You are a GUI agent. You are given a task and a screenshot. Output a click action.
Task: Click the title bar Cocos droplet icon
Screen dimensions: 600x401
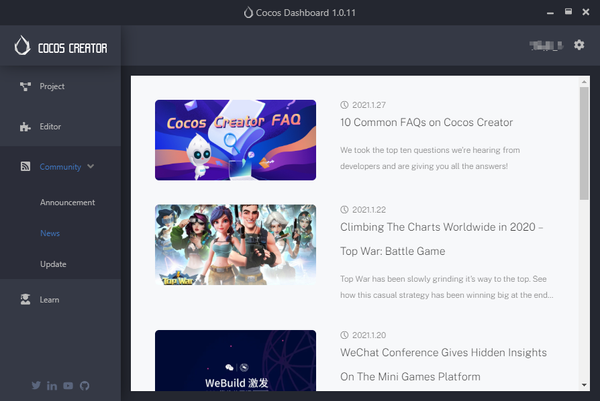[248, 13]
